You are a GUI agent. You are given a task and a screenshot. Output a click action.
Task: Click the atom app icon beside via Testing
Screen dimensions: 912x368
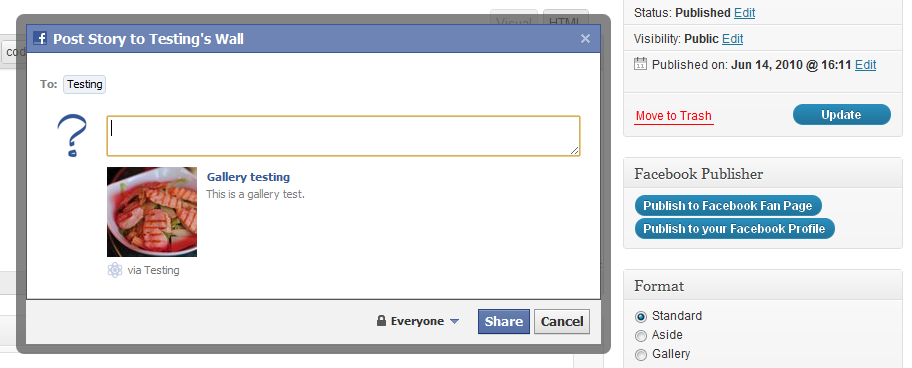coord(115,270)
